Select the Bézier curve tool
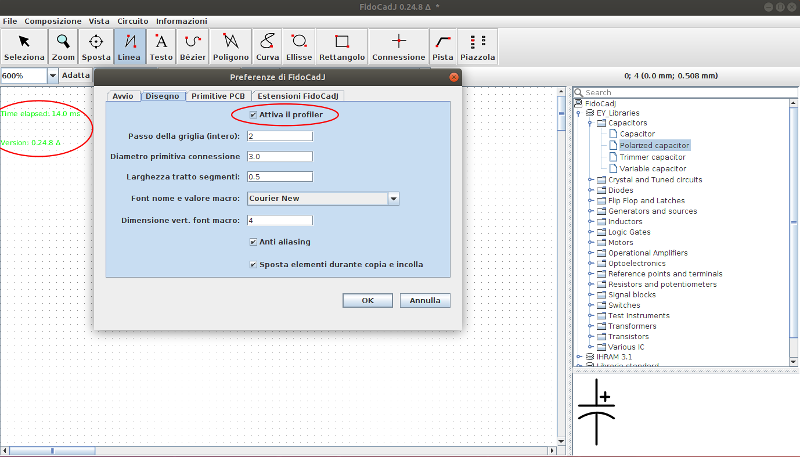 click(x=192, y=46)
